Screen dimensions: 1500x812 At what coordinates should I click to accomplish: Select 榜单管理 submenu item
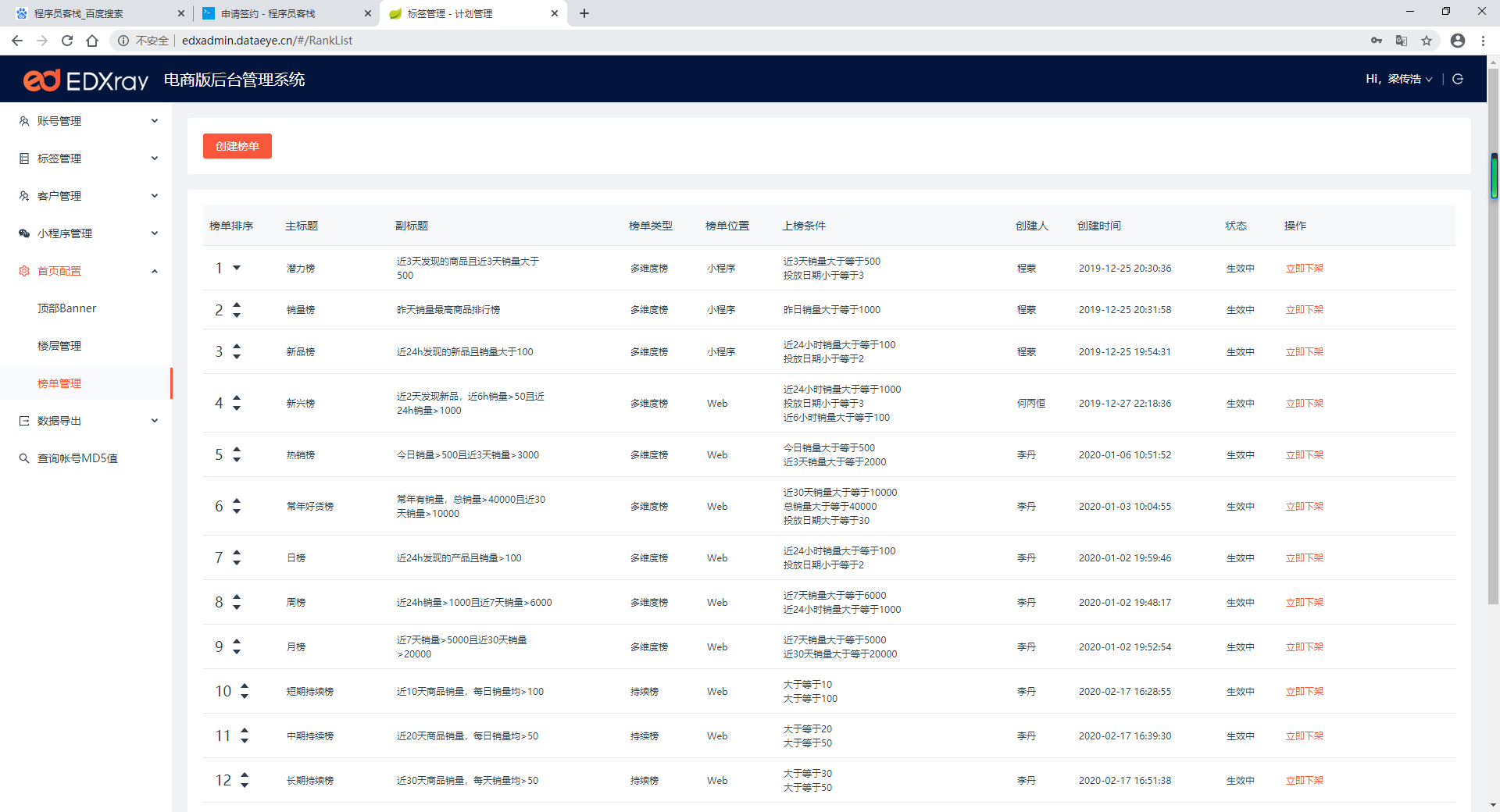pos(86,383)
